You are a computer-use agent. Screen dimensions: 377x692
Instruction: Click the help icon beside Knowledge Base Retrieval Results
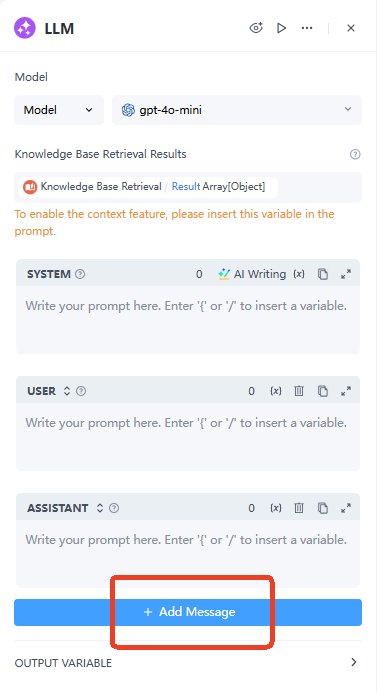click(x=355, y=154)
